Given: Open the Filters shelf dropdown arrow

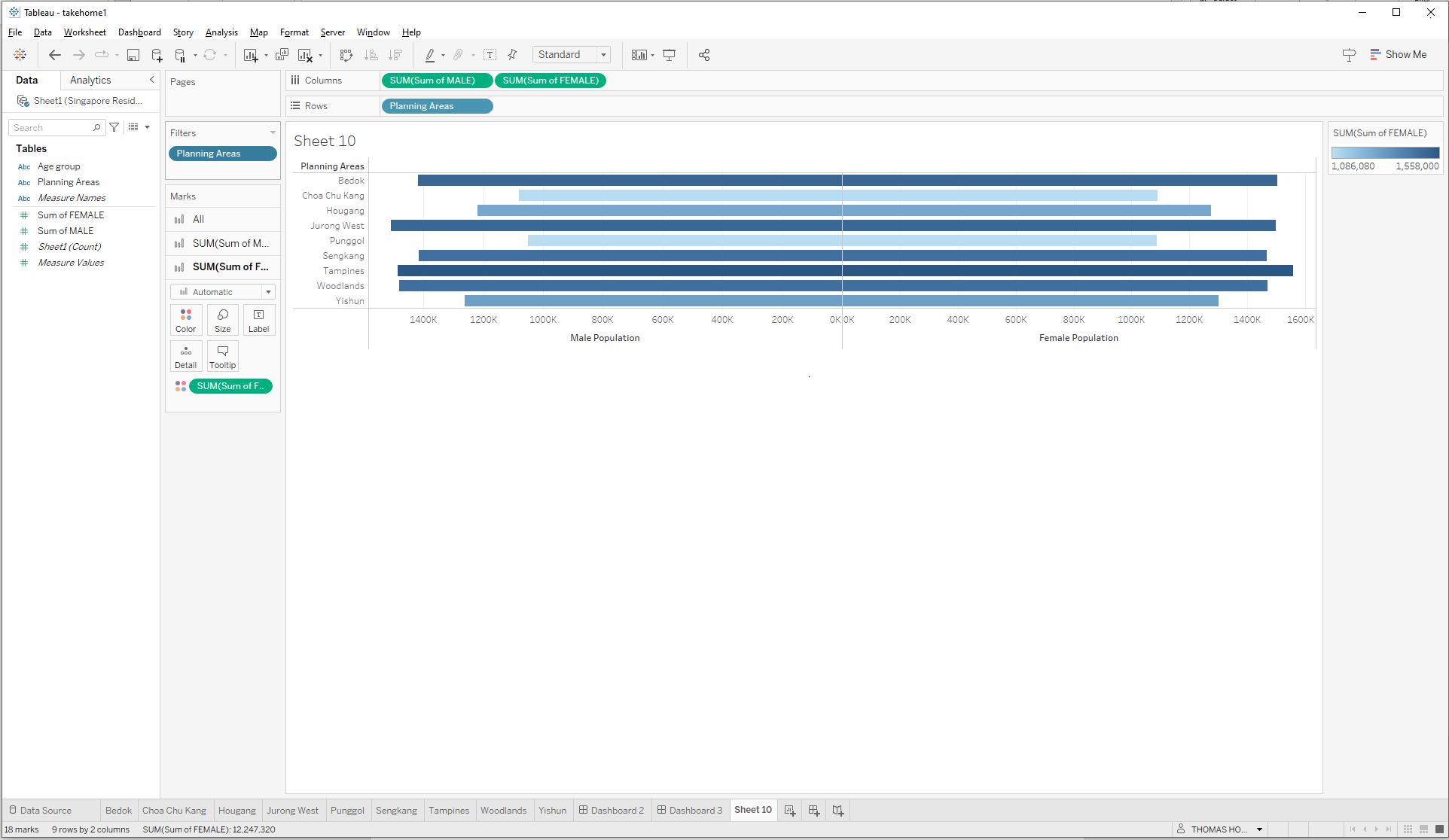Looking at the screenshot, I should click(273, 133).
